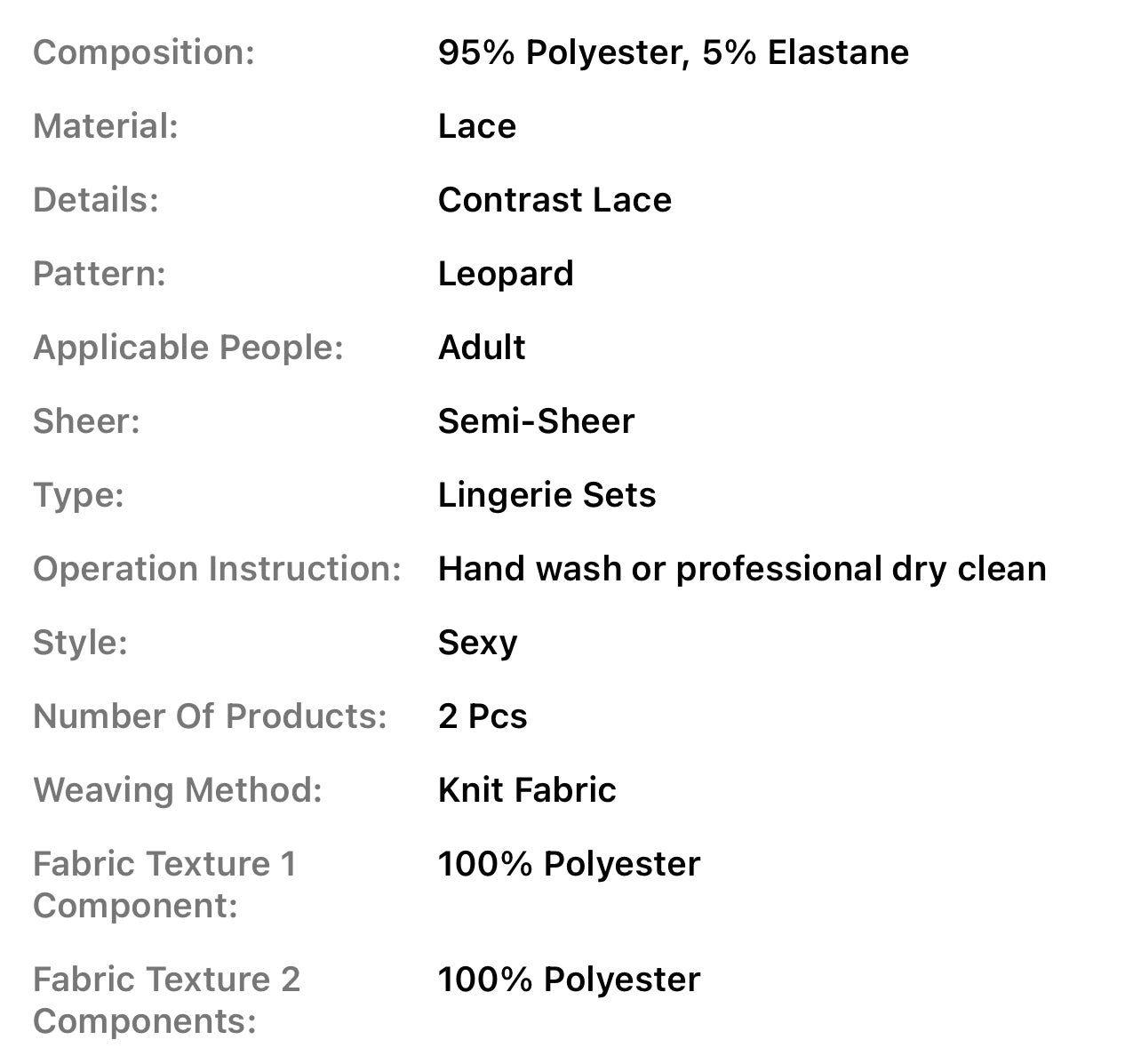Tap the "Semi-Sheer" value

tap(536, 421)
